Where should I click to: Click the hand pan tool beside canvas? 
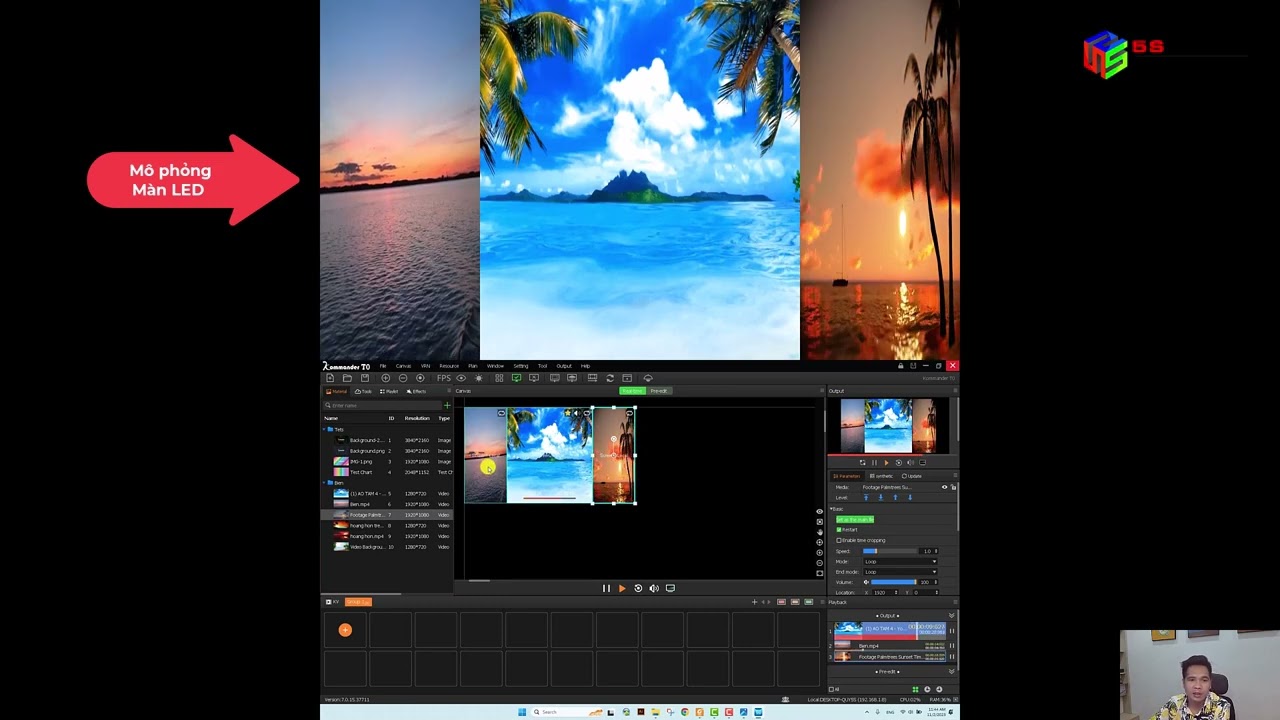coord(820,532)
